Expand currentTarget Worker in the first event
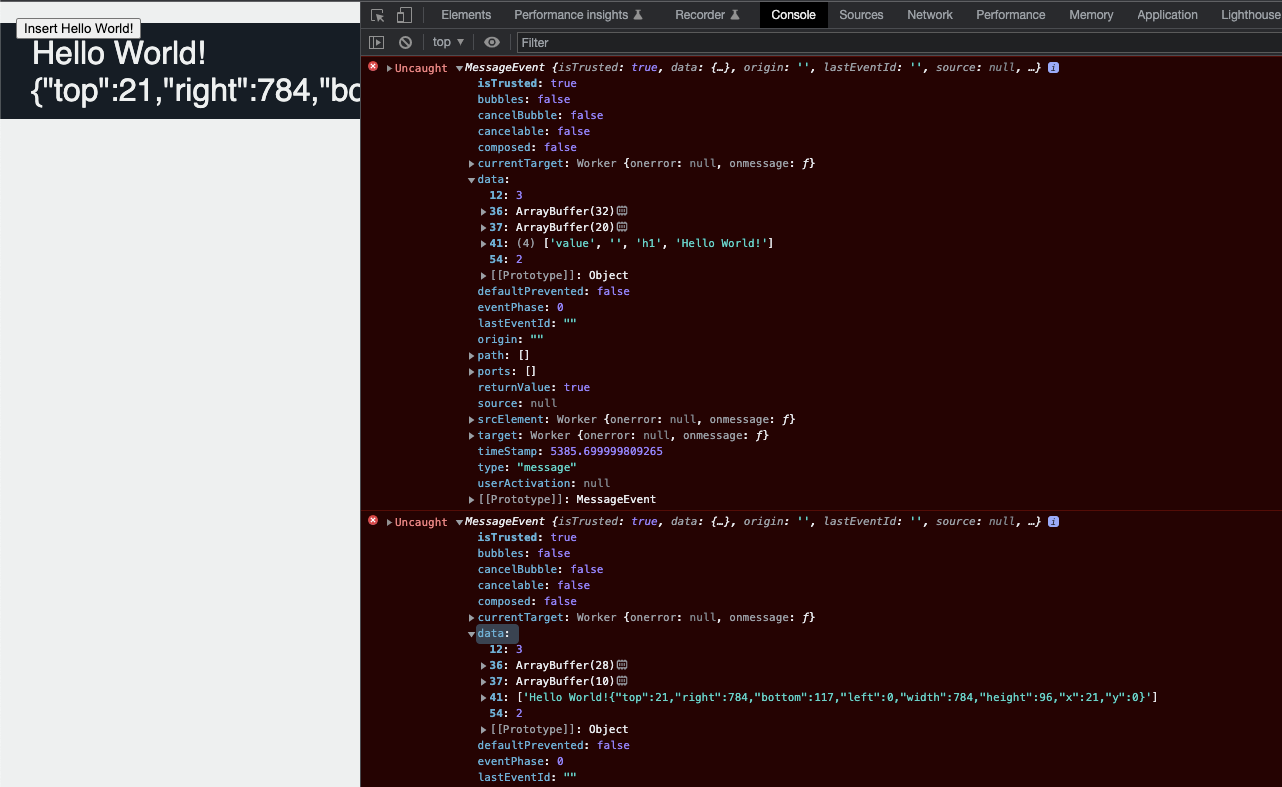 click(472, 164)
